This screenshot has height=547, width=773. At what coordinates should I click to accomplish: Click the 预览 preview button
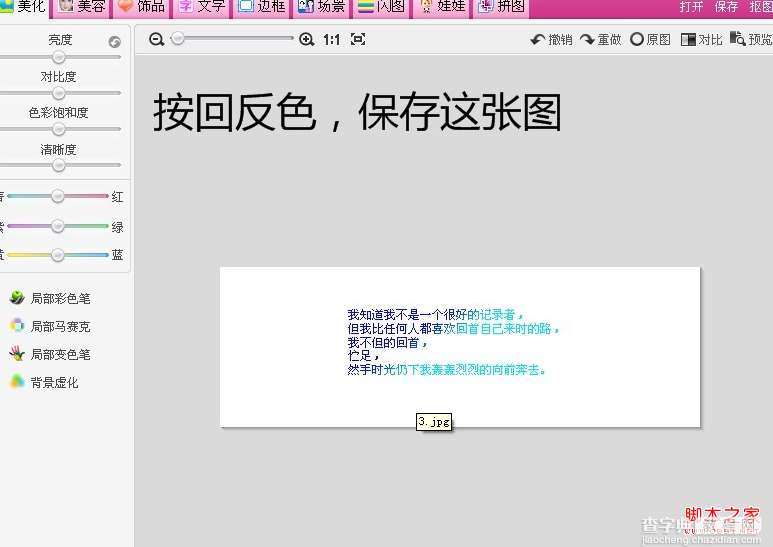click(x=751, y=39)
